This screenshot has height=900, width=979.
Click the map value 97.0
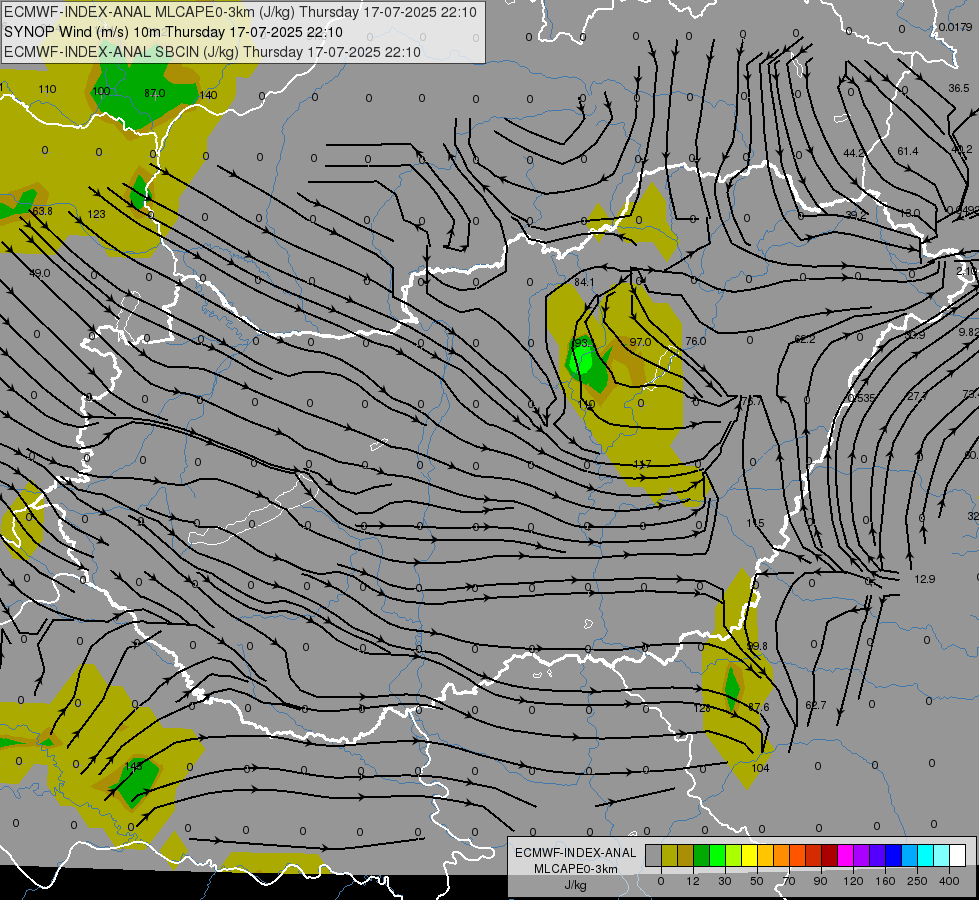click(641, 342)
